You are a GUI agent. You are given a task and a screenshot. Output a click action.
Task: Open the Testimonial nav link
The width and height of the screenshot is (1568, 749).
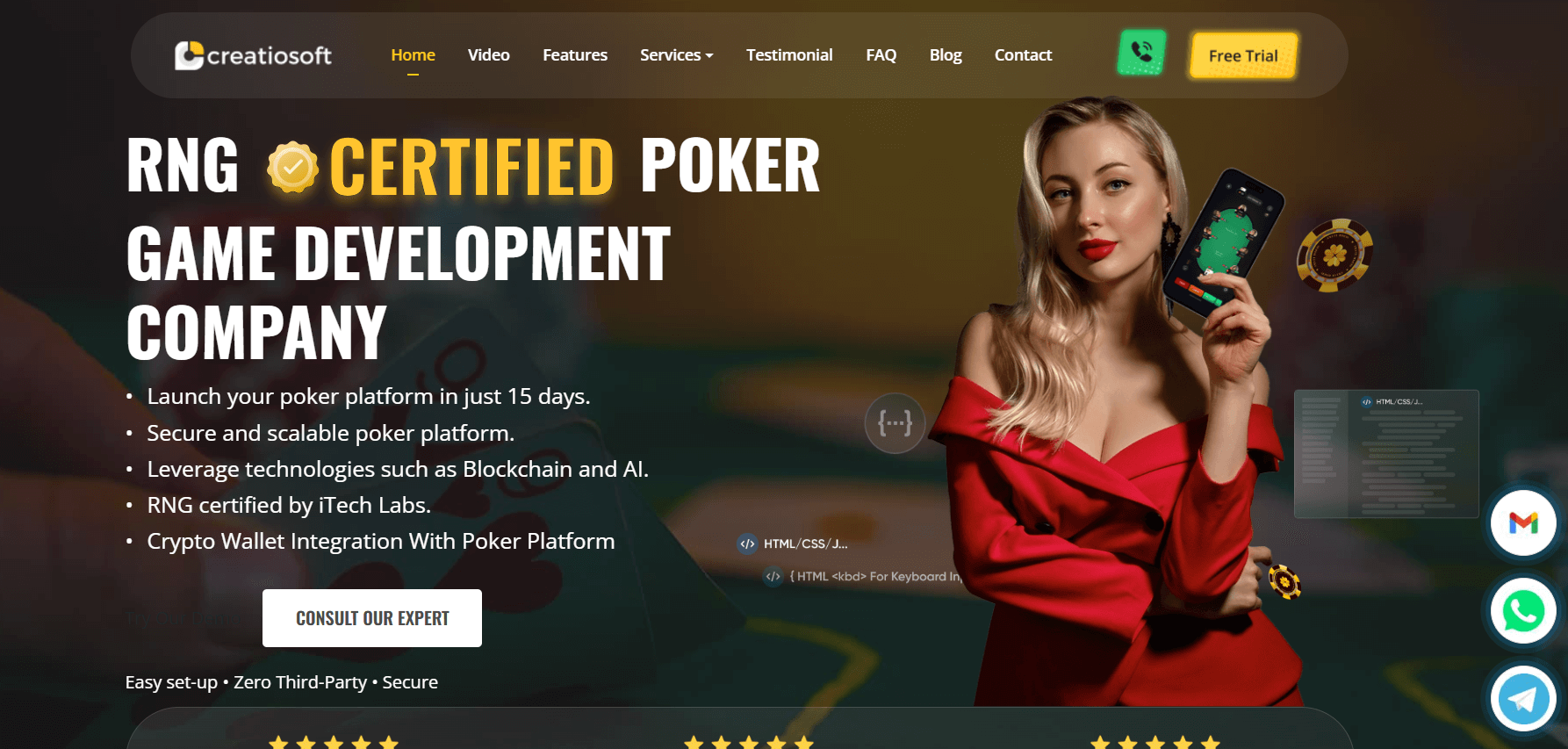pos(789,55)
